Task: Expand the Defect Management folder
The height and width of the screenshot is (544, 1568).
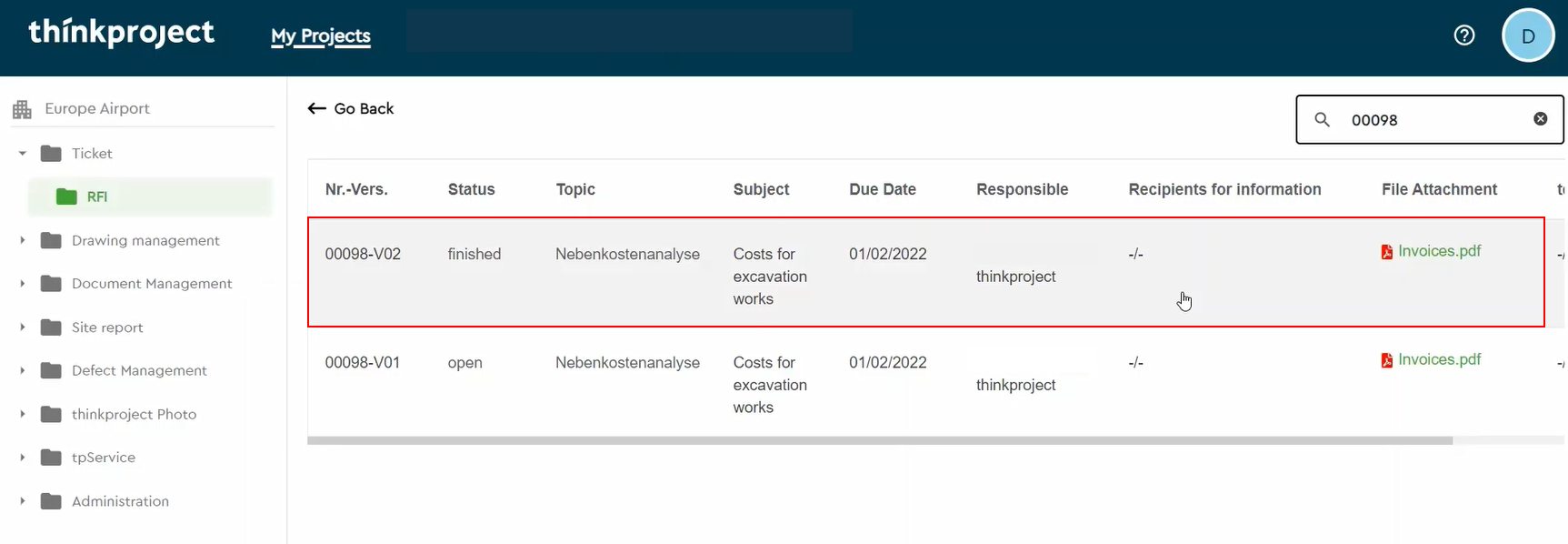Action: click(23, 370)
